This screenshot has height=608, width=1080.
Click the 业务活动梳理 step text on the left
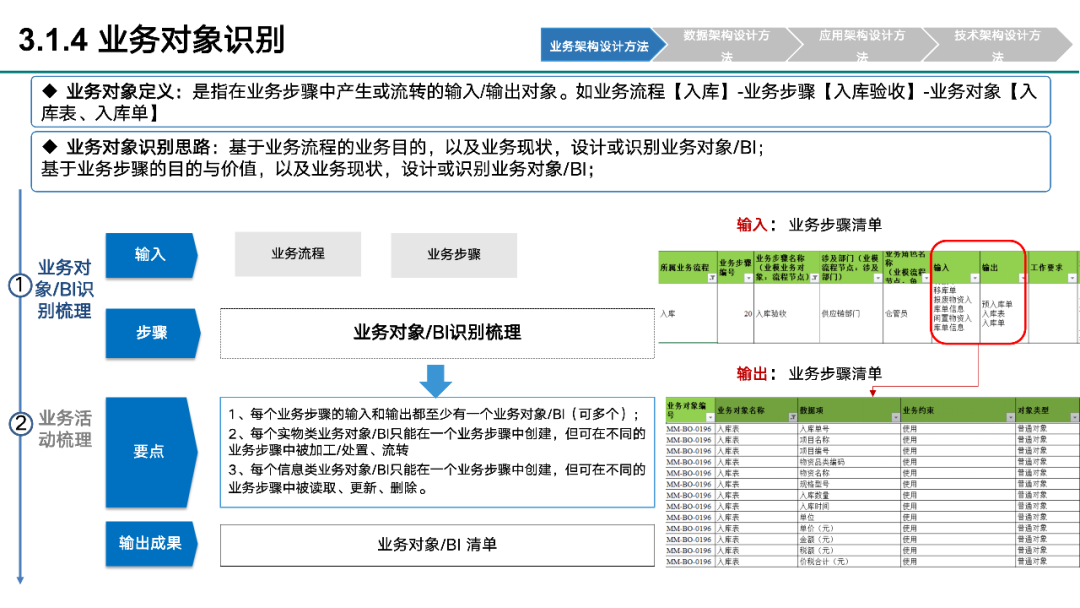64,429
